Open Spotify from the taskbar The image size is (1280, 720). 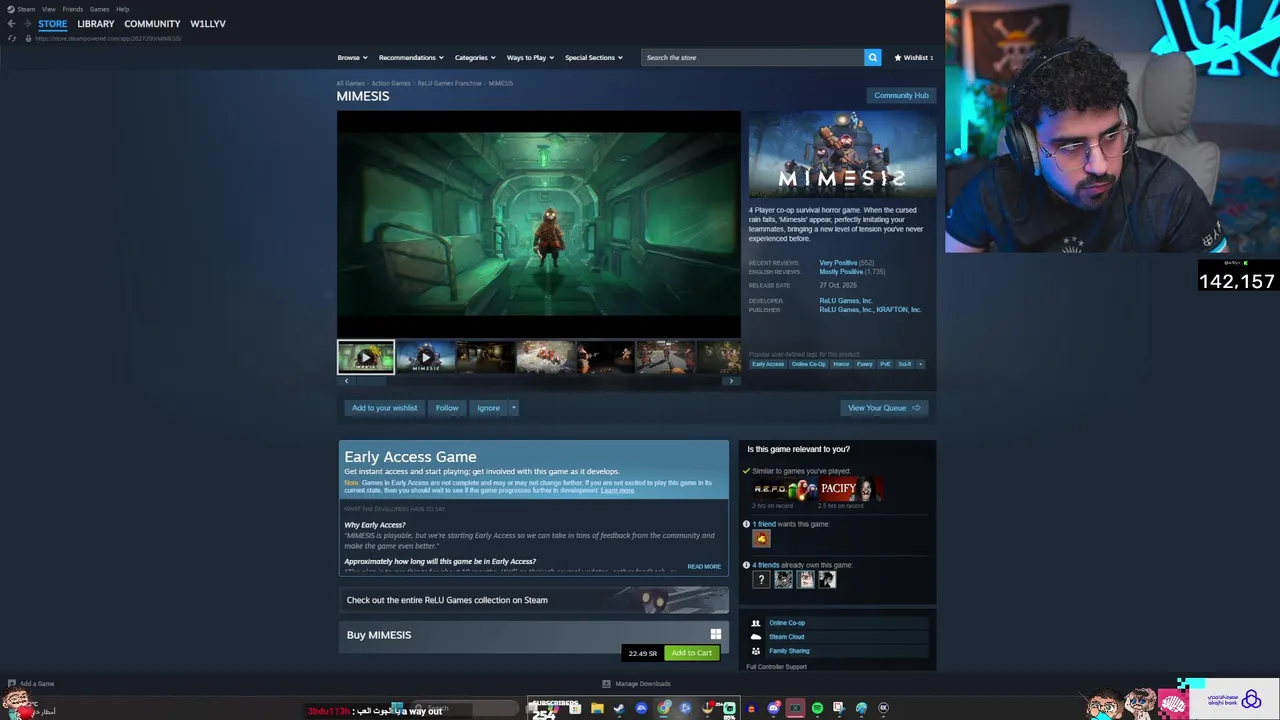(x=817, y=708)
